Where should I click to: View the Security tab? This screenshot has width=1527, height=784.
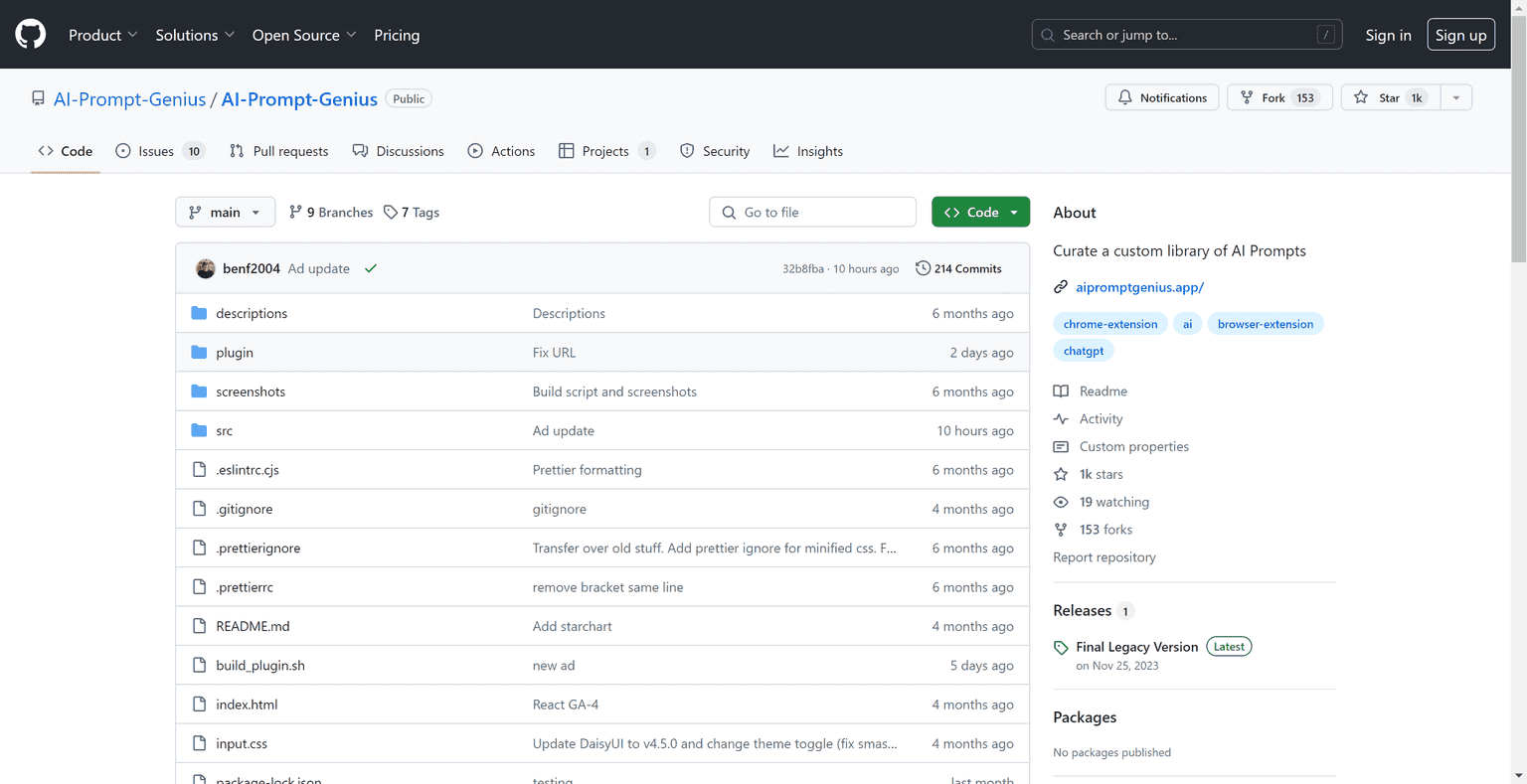[715, 151]
